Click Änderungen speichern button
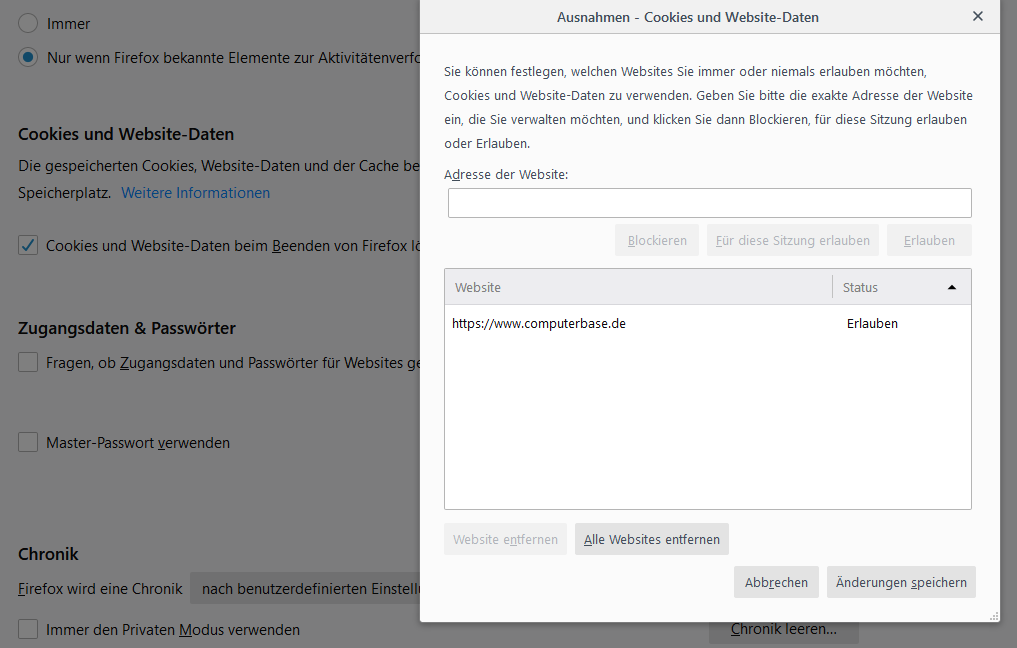The image size is (1017, 648). [x=901, y=582]
